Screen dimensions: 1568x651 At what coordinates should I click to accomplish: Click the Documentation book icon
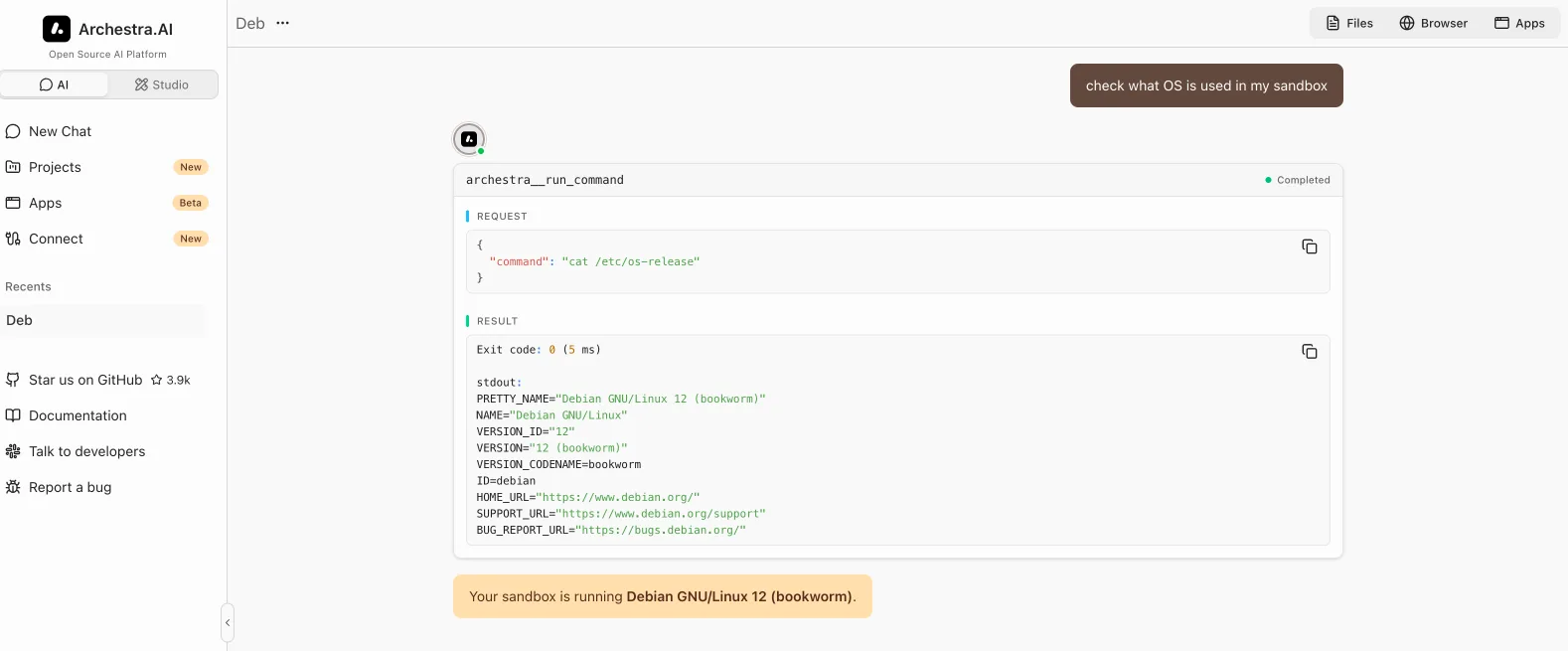[13, 415]
